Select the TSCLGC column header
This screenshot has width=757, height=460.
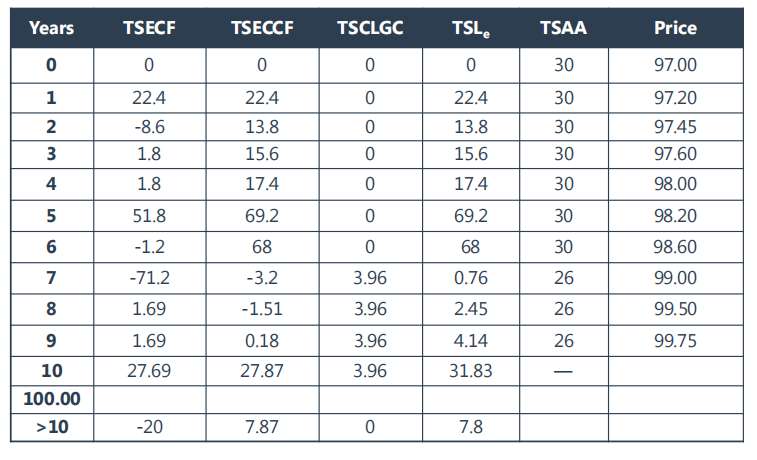(370, 28)
